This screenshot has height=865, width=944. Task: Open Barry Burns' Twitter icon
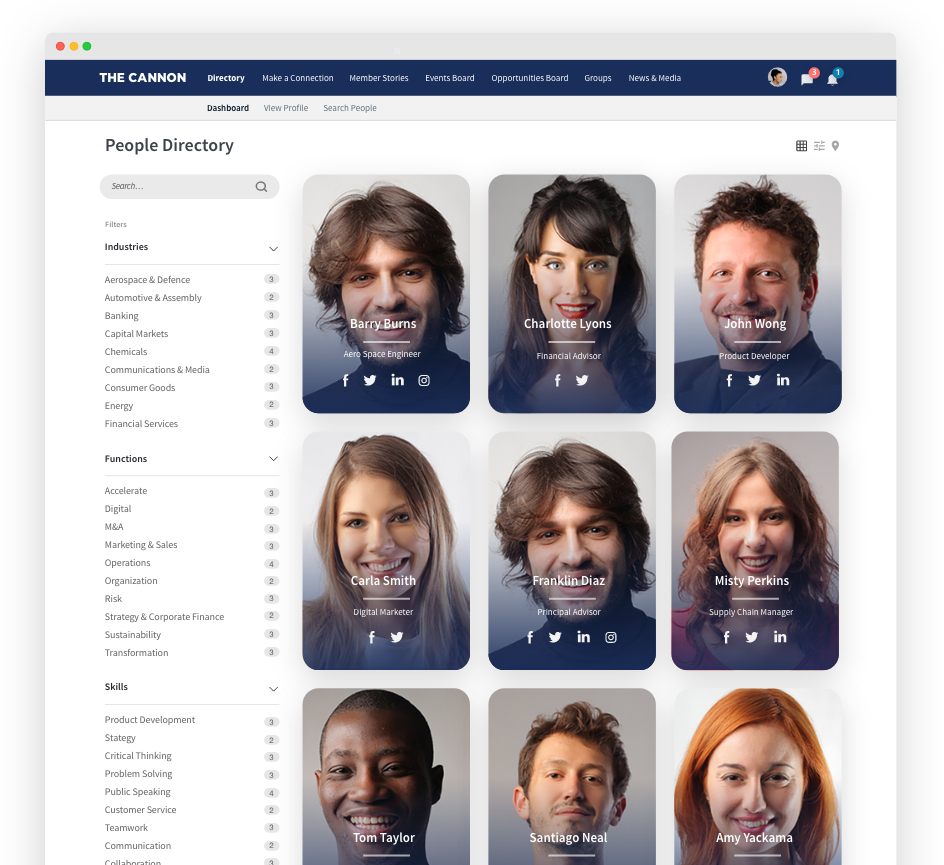point(370,380)
